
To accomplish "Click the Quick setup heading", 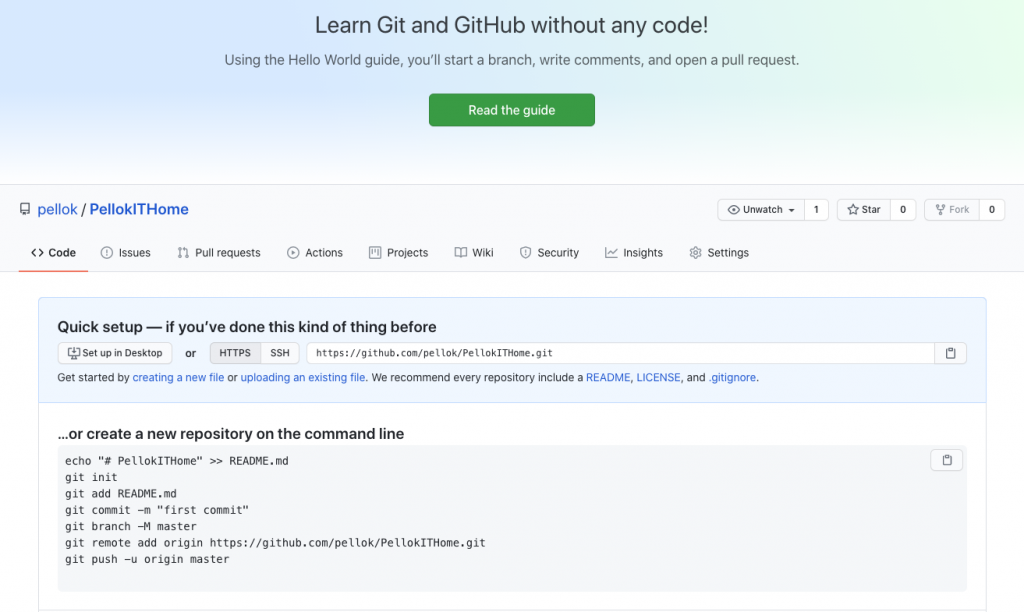I will coord(247,327).
